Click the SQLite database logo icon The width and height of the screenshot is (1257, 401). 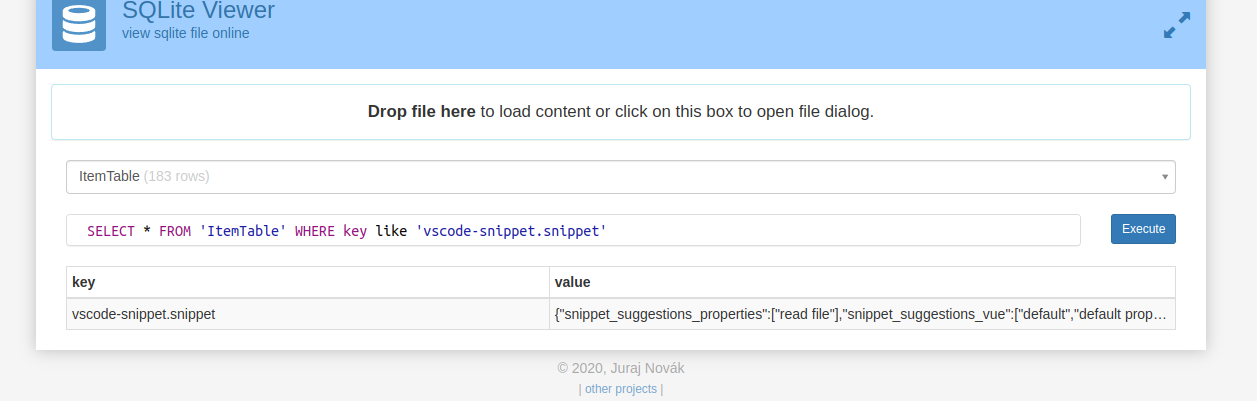79,24
